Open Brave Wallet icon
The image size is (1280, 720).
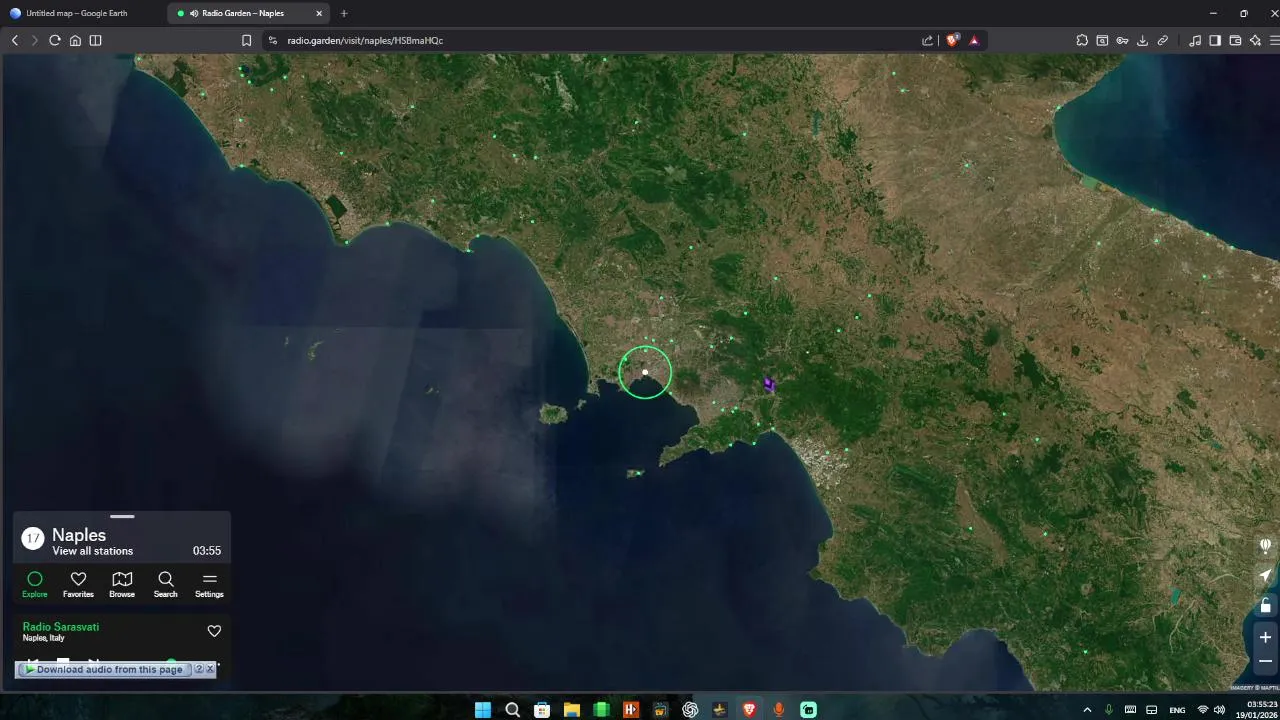(x=1235, y=40)
